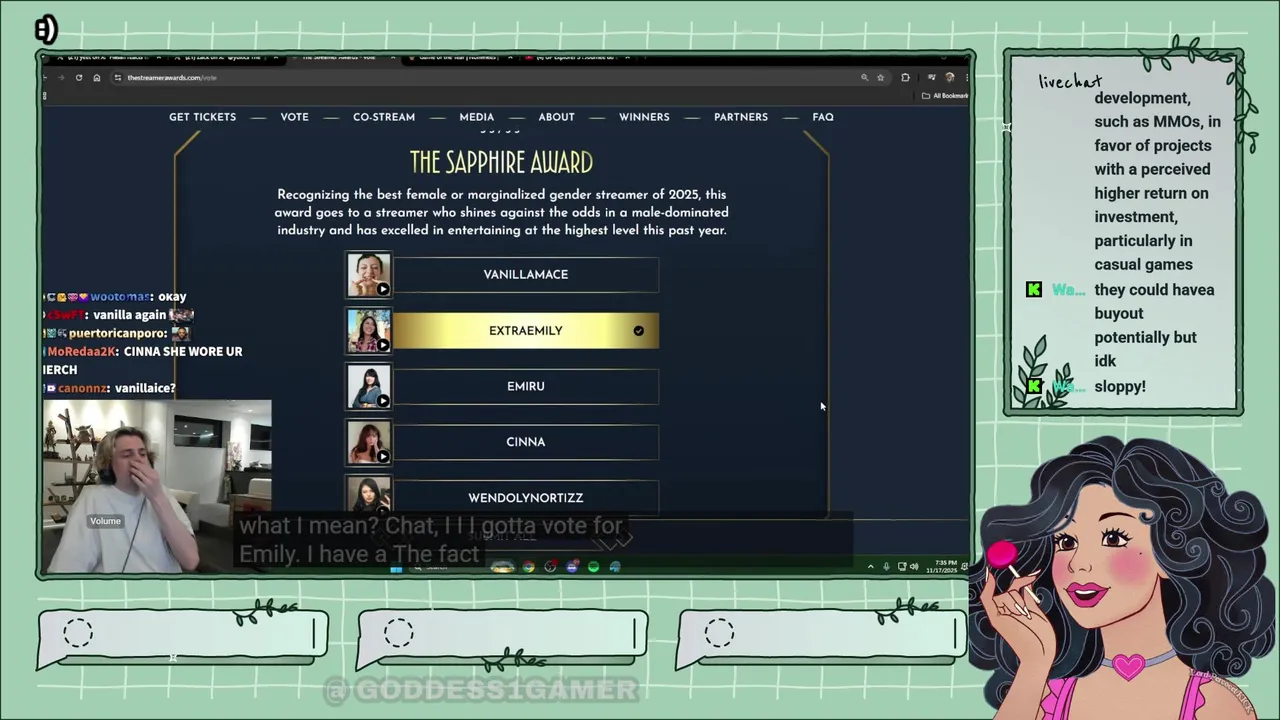The height and width of the screenshot is (720, 1280).
Task: Click the browser forward arrow
Action: [x=61, y=78]
